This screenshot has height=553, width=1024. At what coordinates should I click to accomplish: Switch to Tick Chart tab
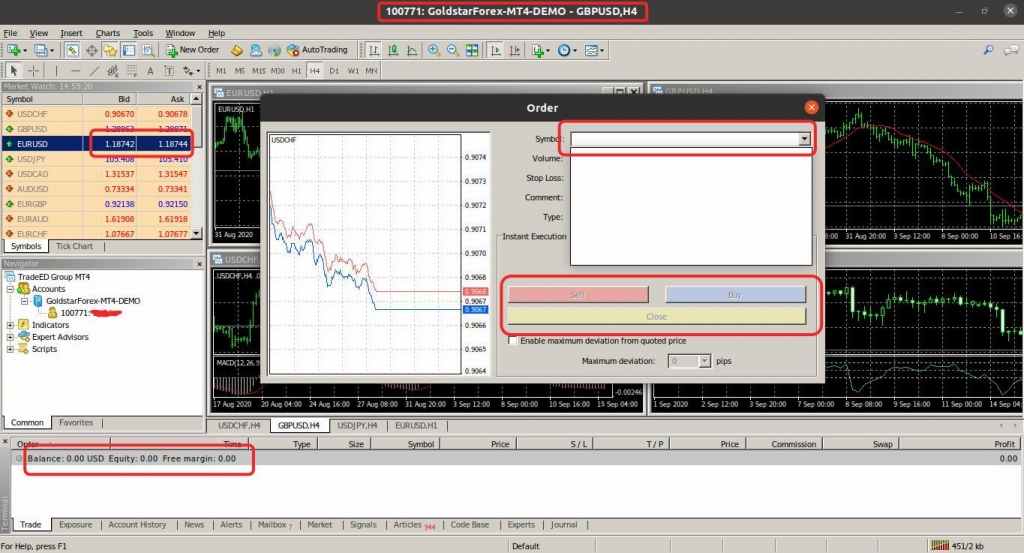tap(74, 246)
